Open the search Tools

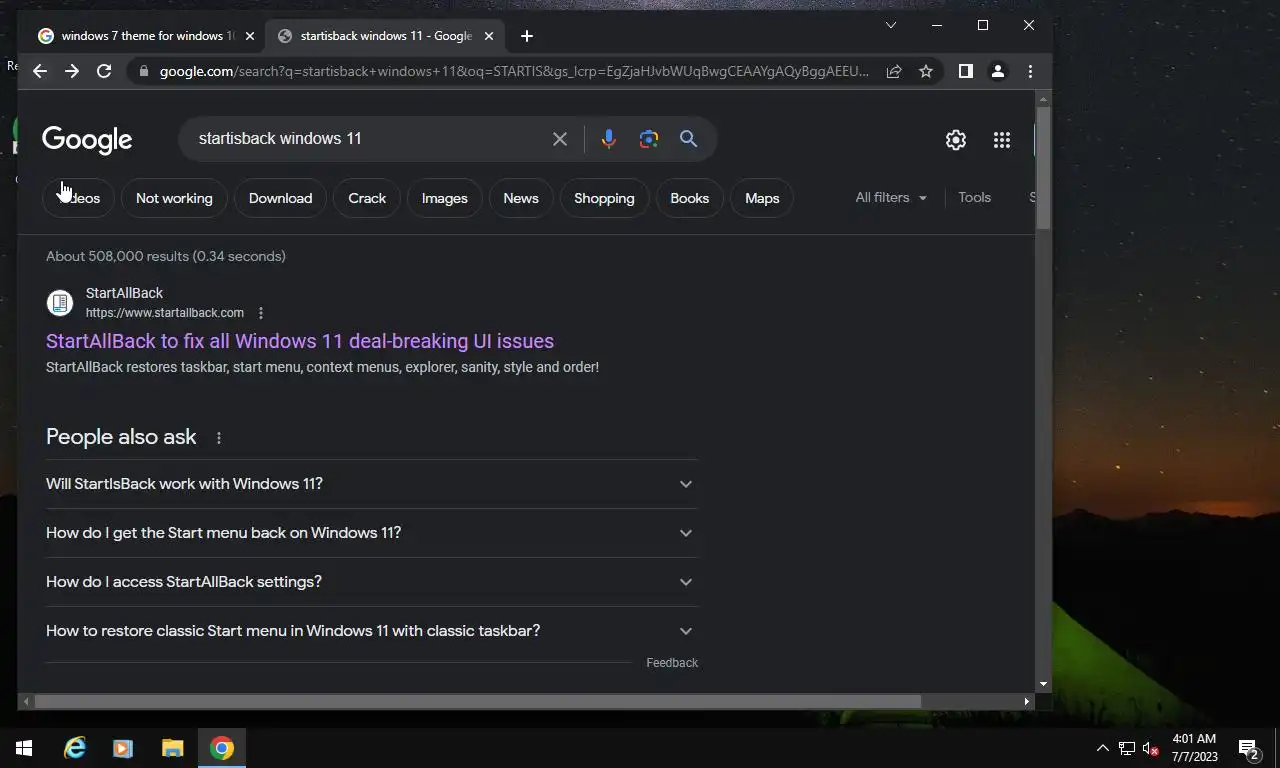coord(974,198)
